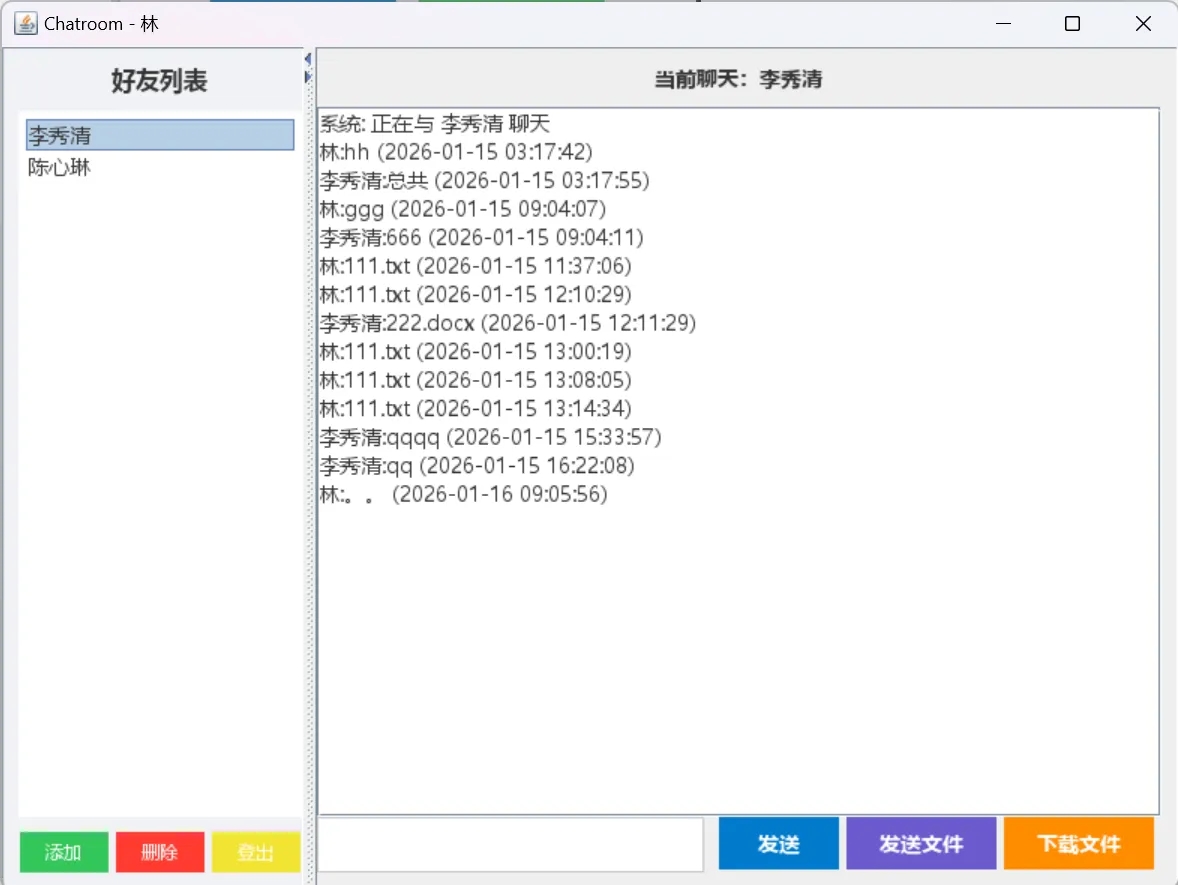The image size is (1178, 885).
Task: Click 登出 to log out of the chatroom
Action: click(256, 852)
